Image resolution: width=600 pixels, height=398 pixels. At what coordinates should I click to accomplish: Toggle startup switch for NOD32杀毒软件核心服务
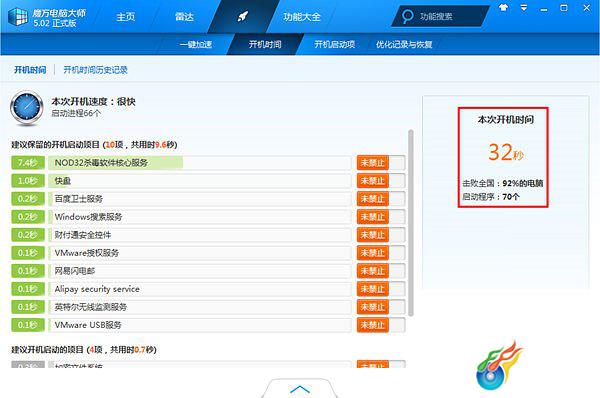tap(381, 163)
